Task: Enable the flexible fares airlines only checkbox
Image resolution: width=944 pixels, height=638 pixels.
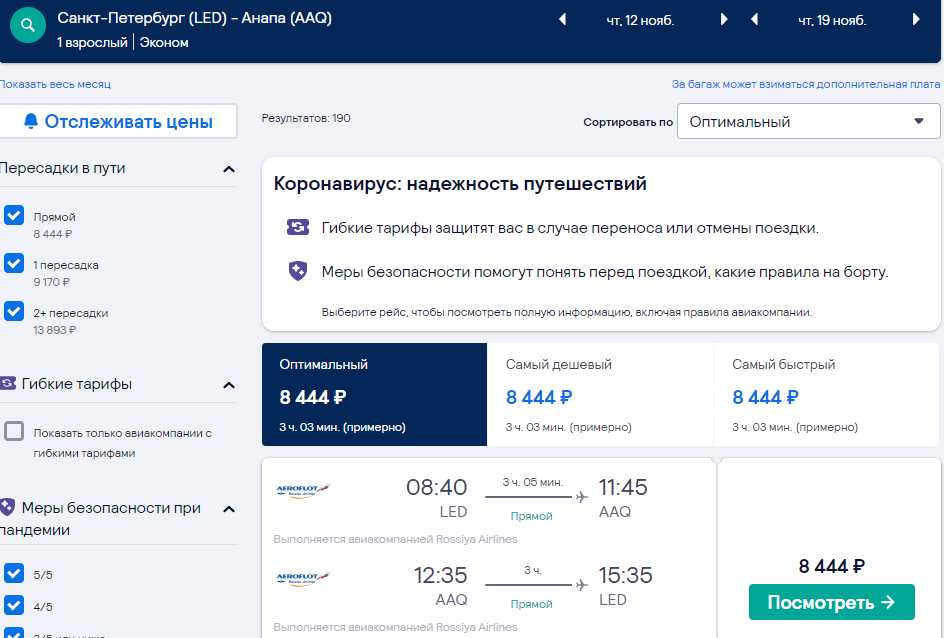Action: (x=14, y=432)
